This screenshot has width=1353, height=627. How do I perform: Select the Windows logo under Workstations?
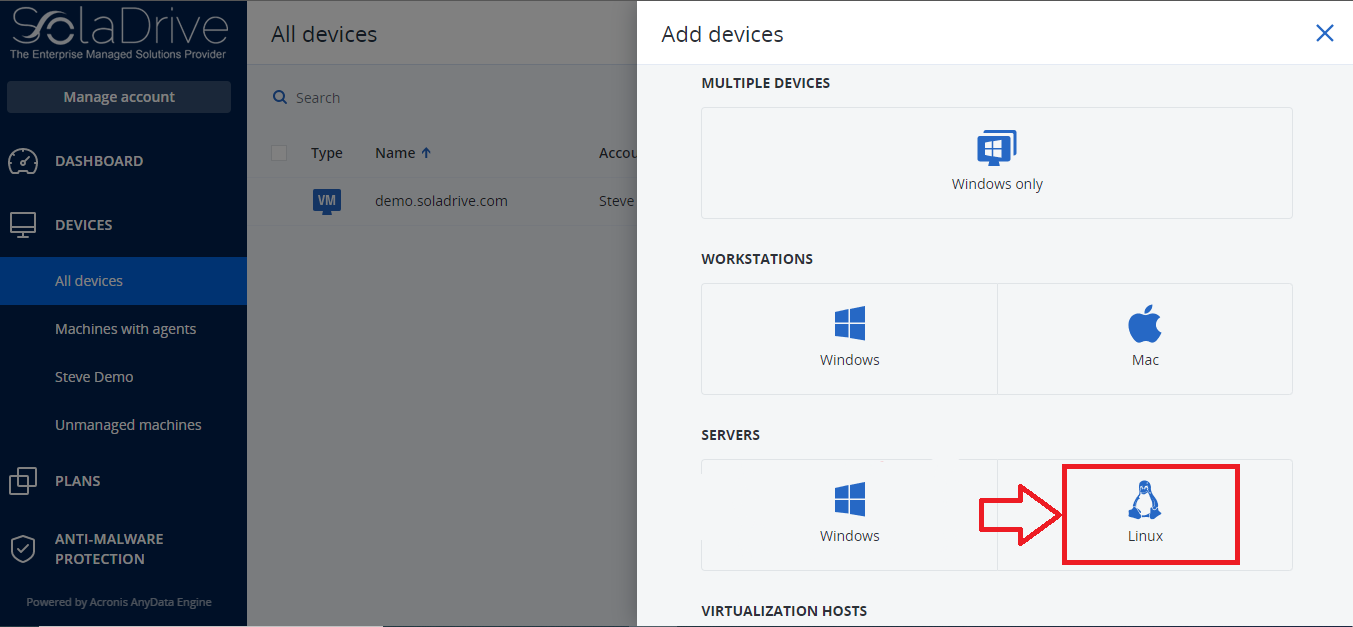[849, 324]
